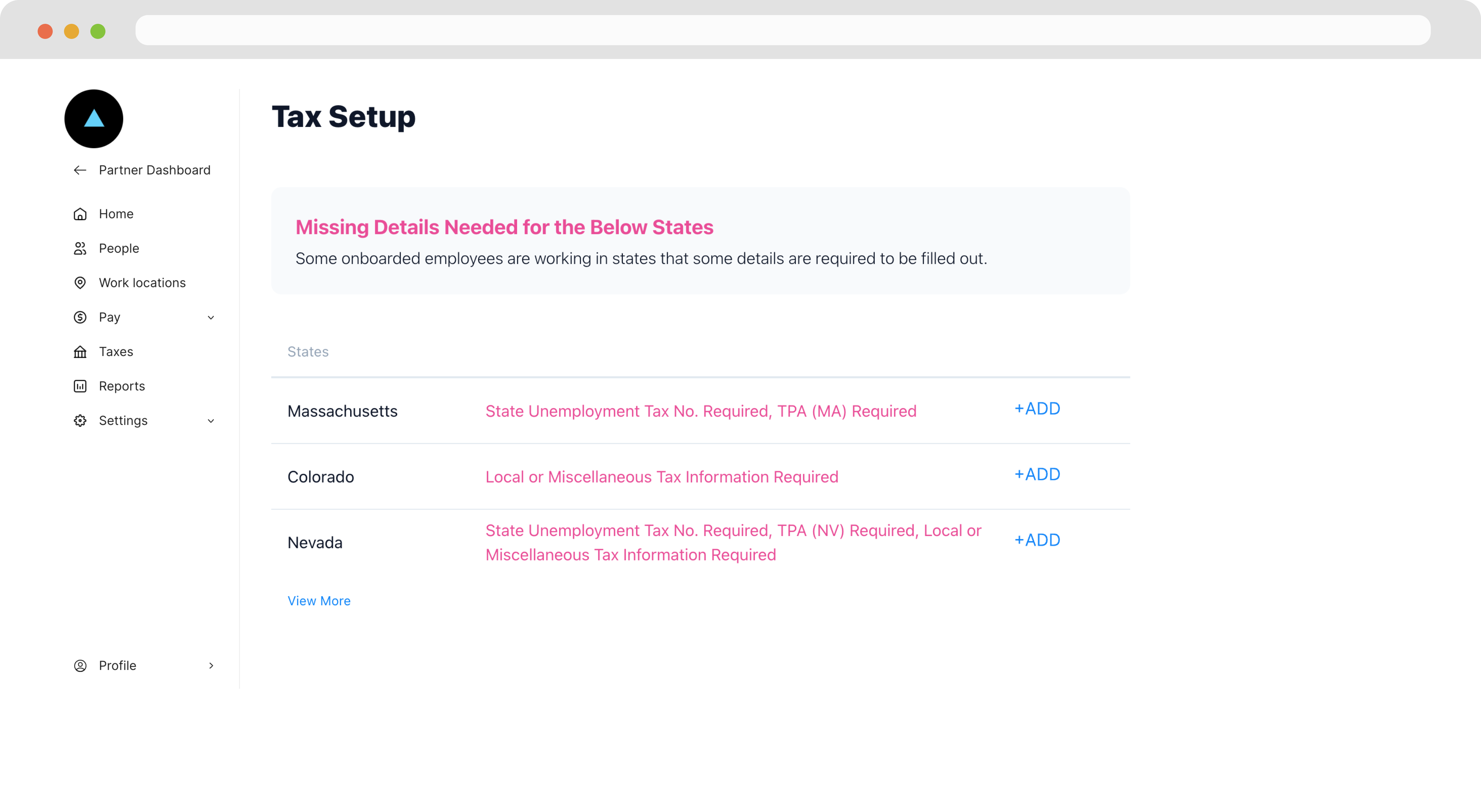Click the Settings gear icon
1481x812 pixels.
80,421
